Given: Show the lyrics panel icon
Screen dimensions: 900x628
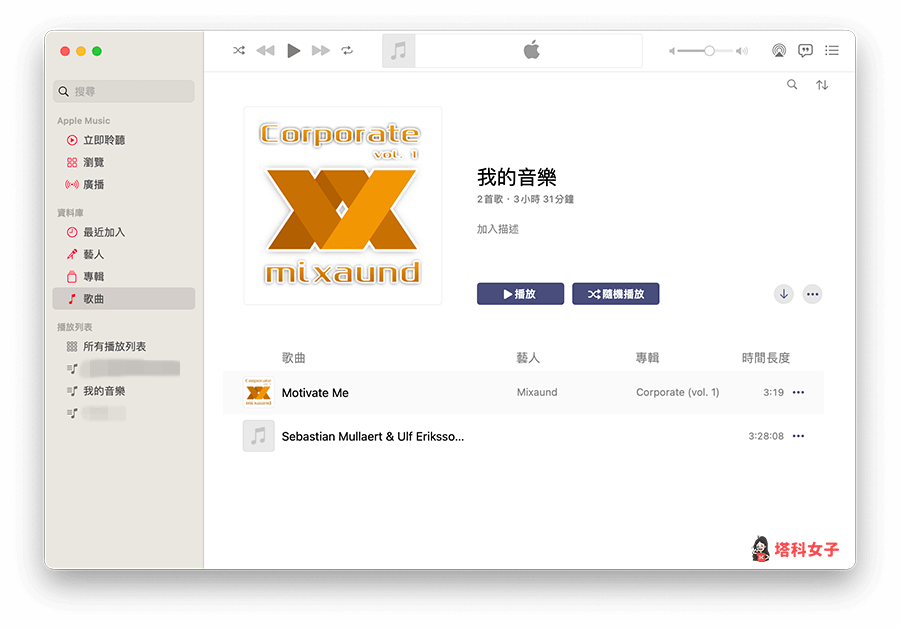Looking at the screenshot, I should [805, 51].
